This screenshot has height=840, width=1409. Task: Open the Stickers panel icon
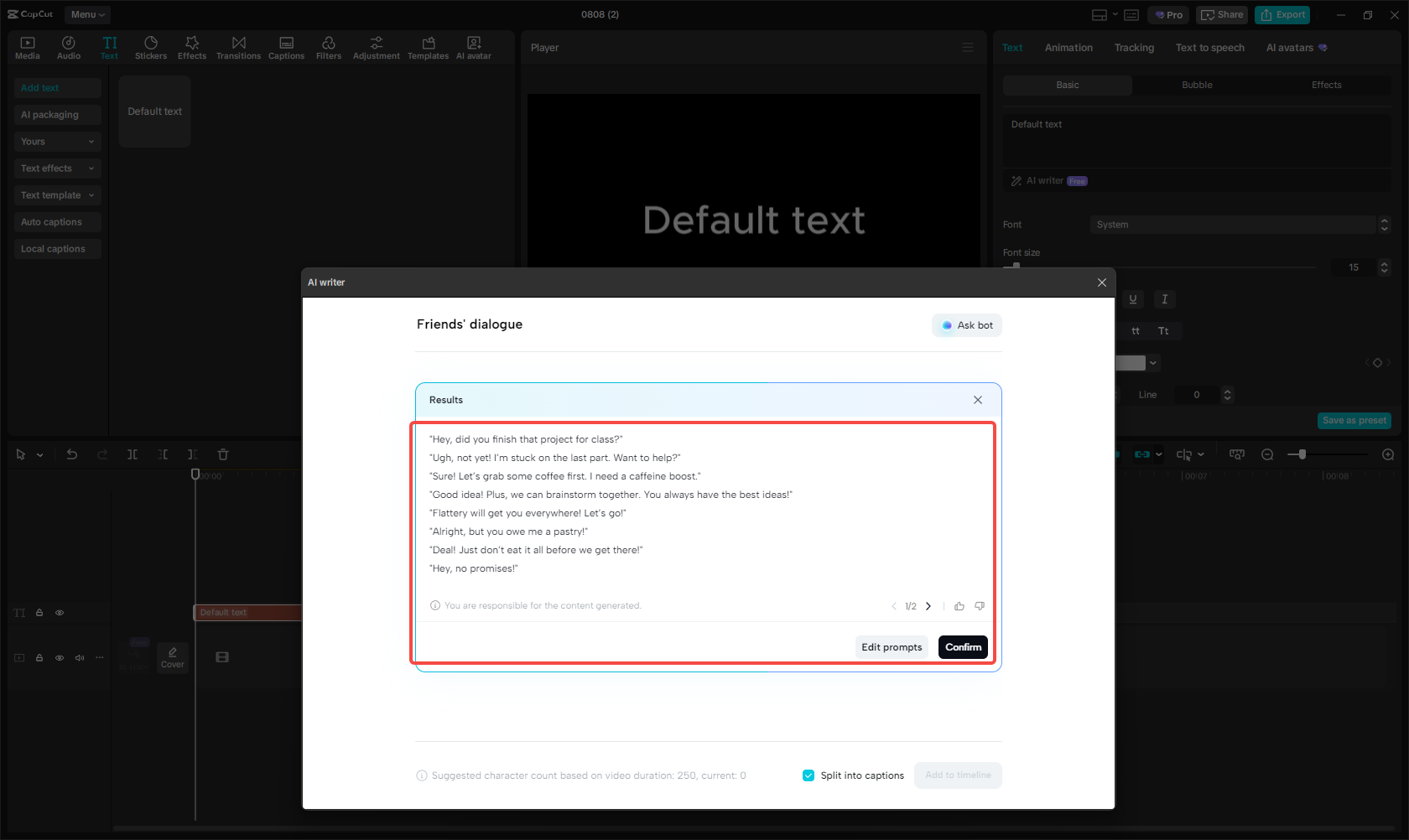coord(151,48)
